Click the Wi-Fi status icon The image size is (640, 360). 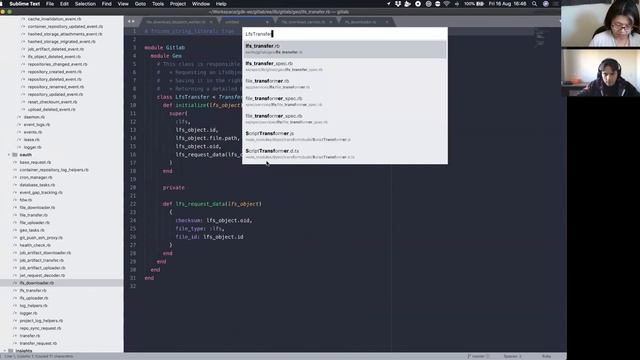447,4
